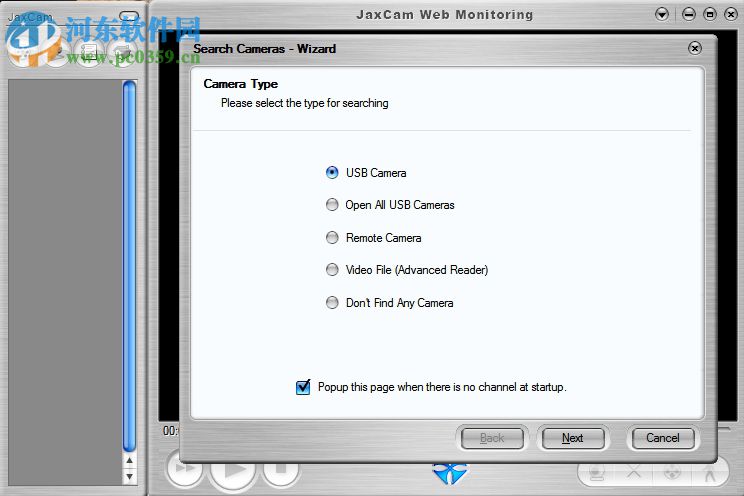Click the large play button behind dialog
744x496 pixels.
[233, 470]
